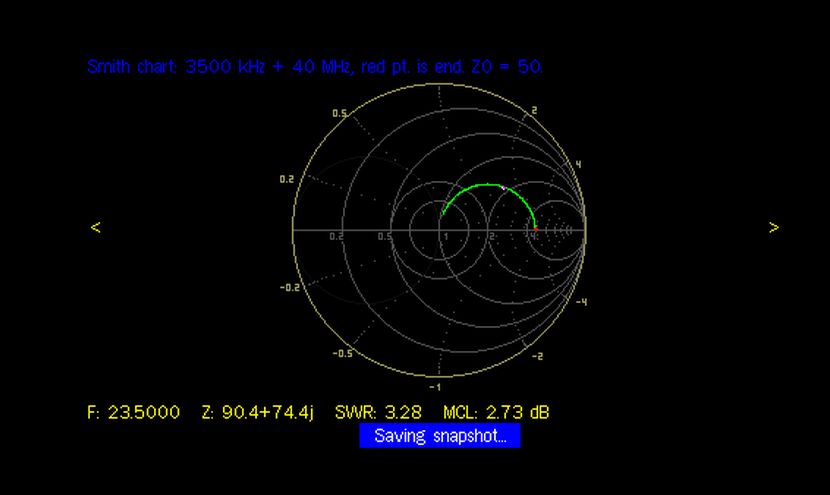Click the outer reactance label -1 at bottom
Viewport: 830px width, 495px height.
click(435, 386)
